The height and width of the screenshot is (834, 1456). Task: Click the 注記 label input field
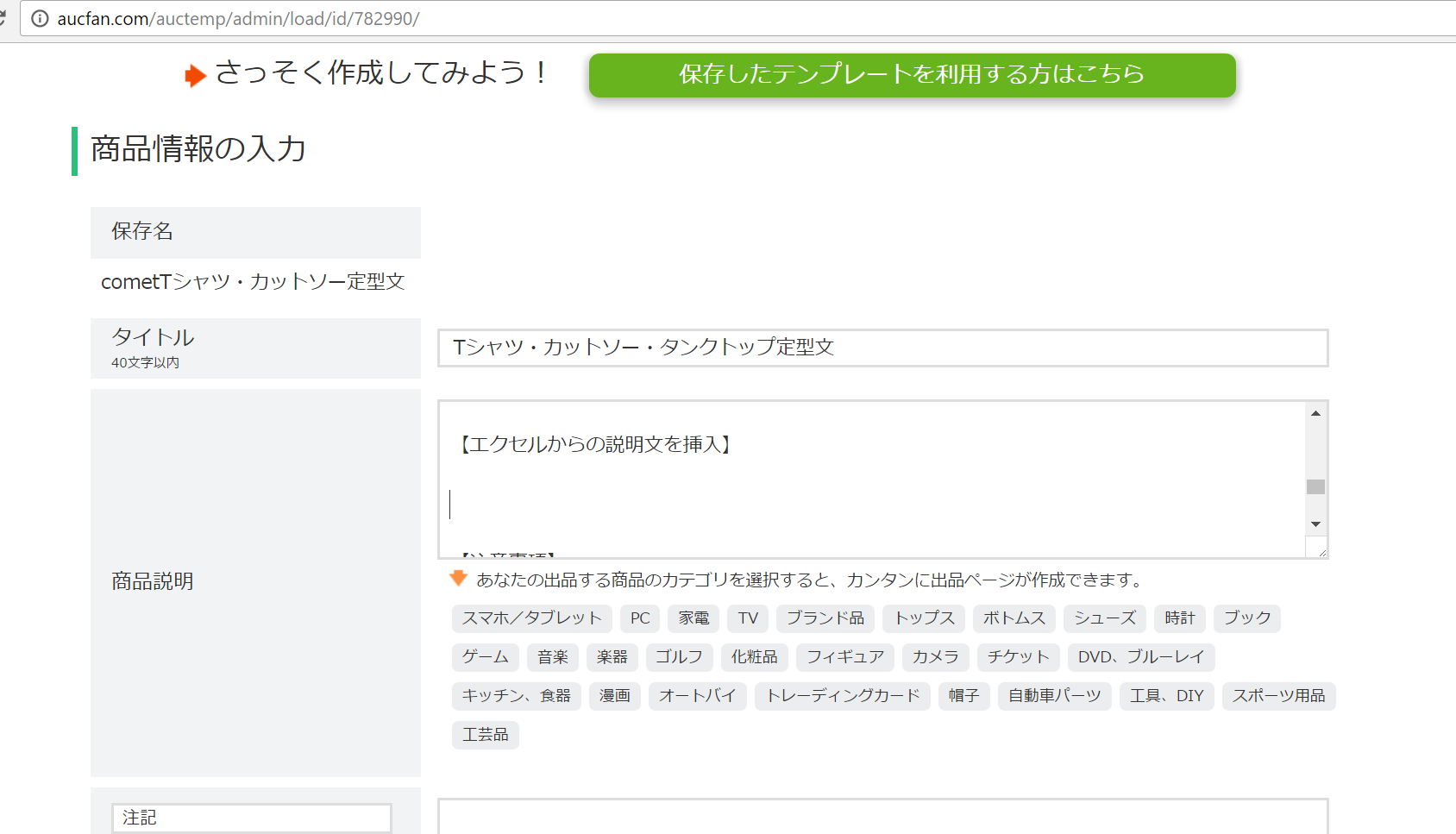pos(252,818)
